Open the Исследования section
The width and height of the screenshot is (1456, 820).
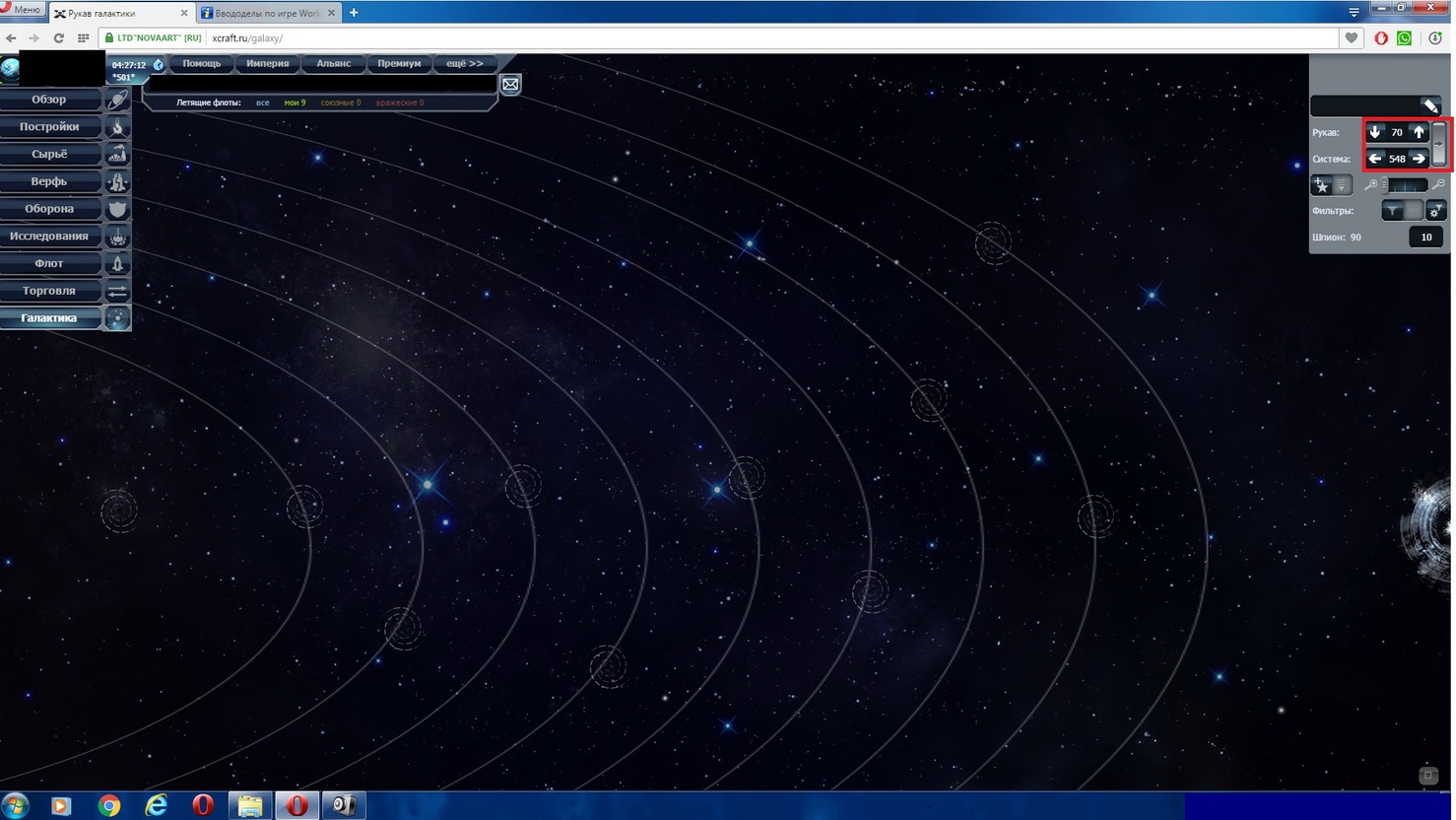pyautogui.click(x=49, y=237)
